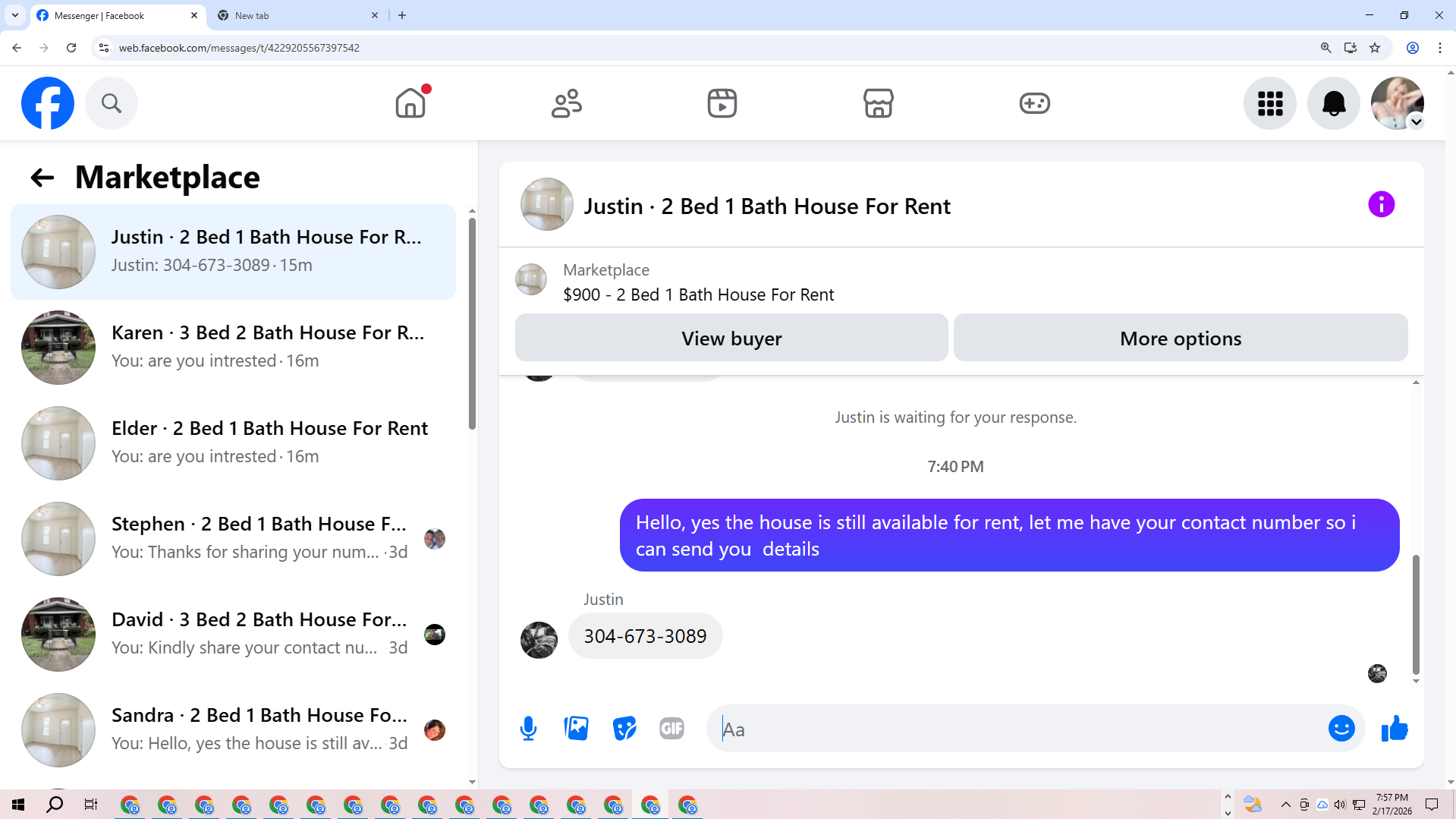Show hidden system tray icons
This screenshot has height=819, width=1456.
pos(1286,805)
